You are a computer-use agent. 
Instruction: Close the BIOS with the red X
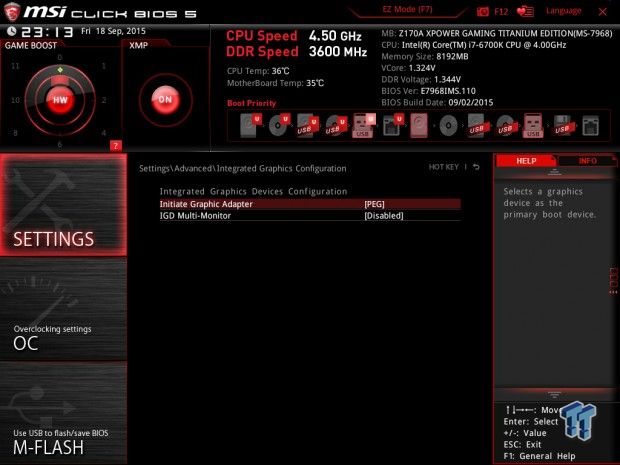(x=602, y=12)
